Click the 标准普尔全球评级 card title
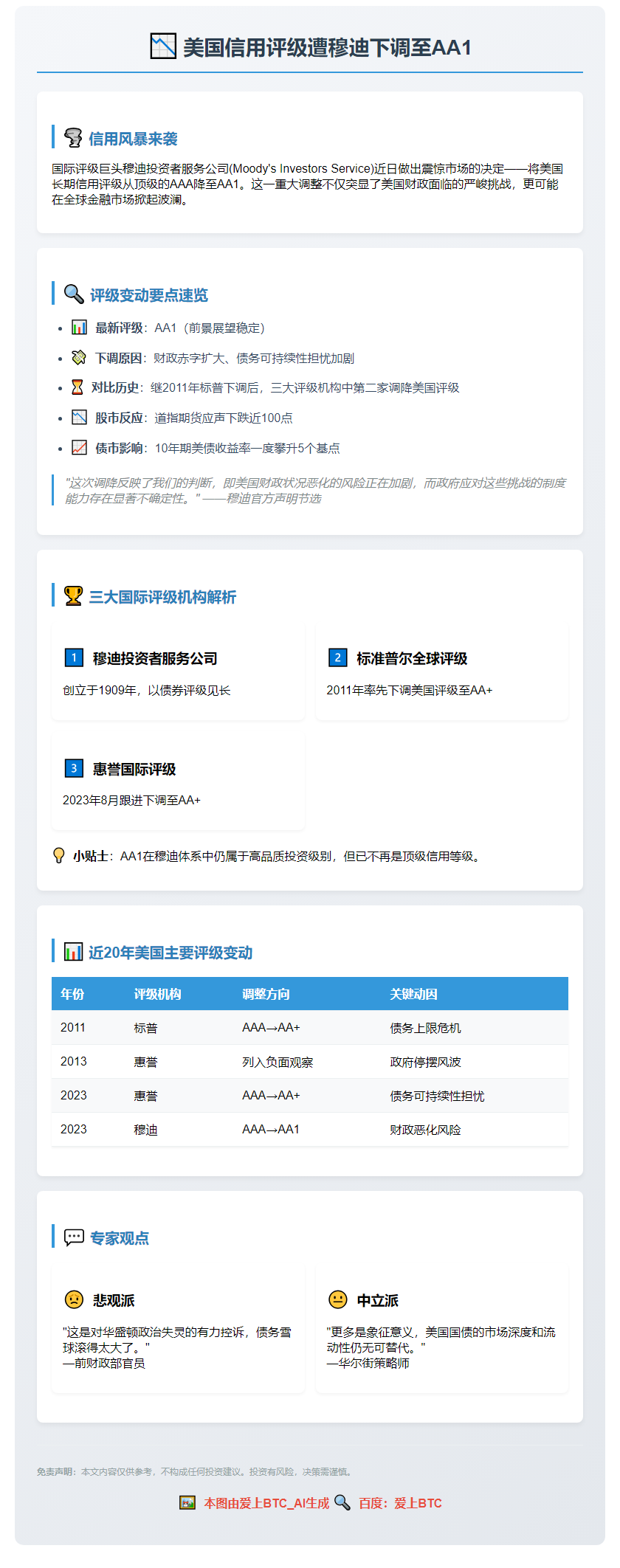 412,658
